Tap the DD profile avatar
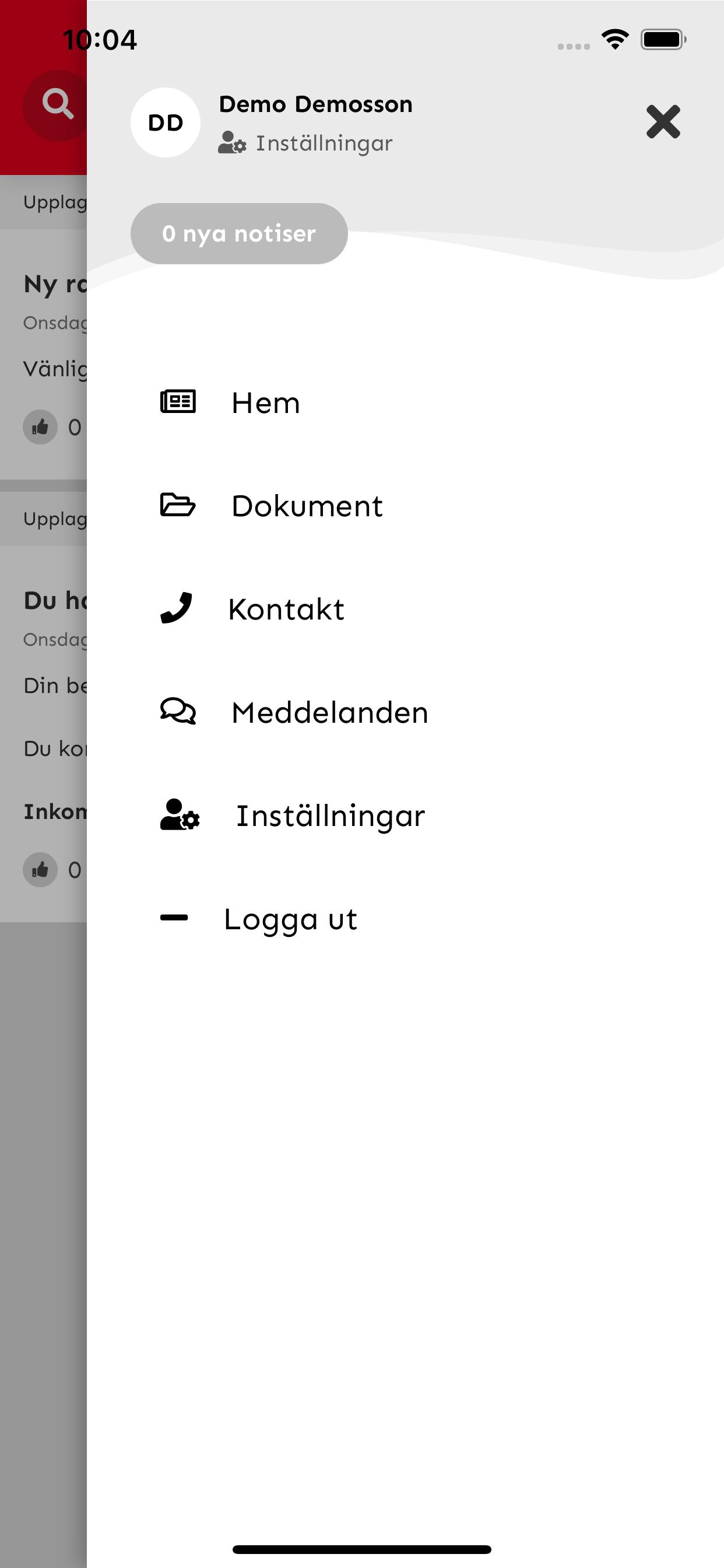This screenshot has width=724, height=1568. (166, 123)
